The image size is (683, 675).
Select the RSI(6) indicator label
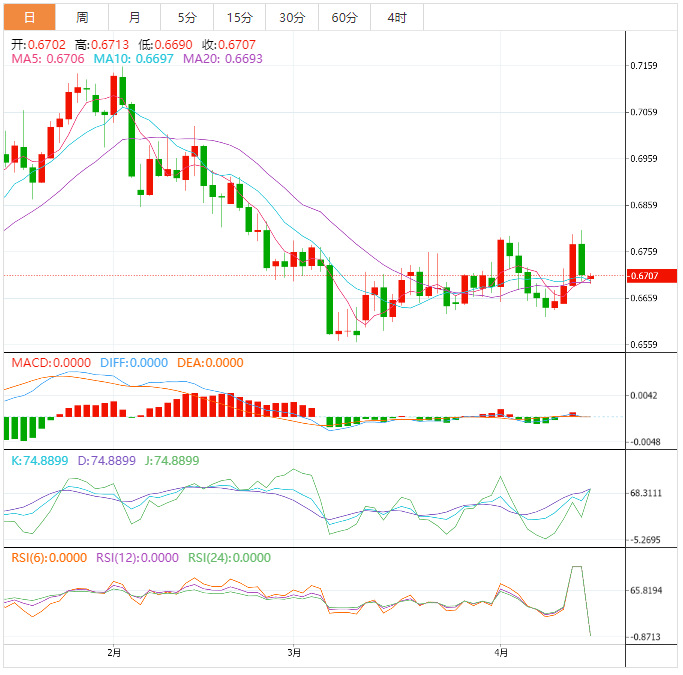tap(50, 558)
